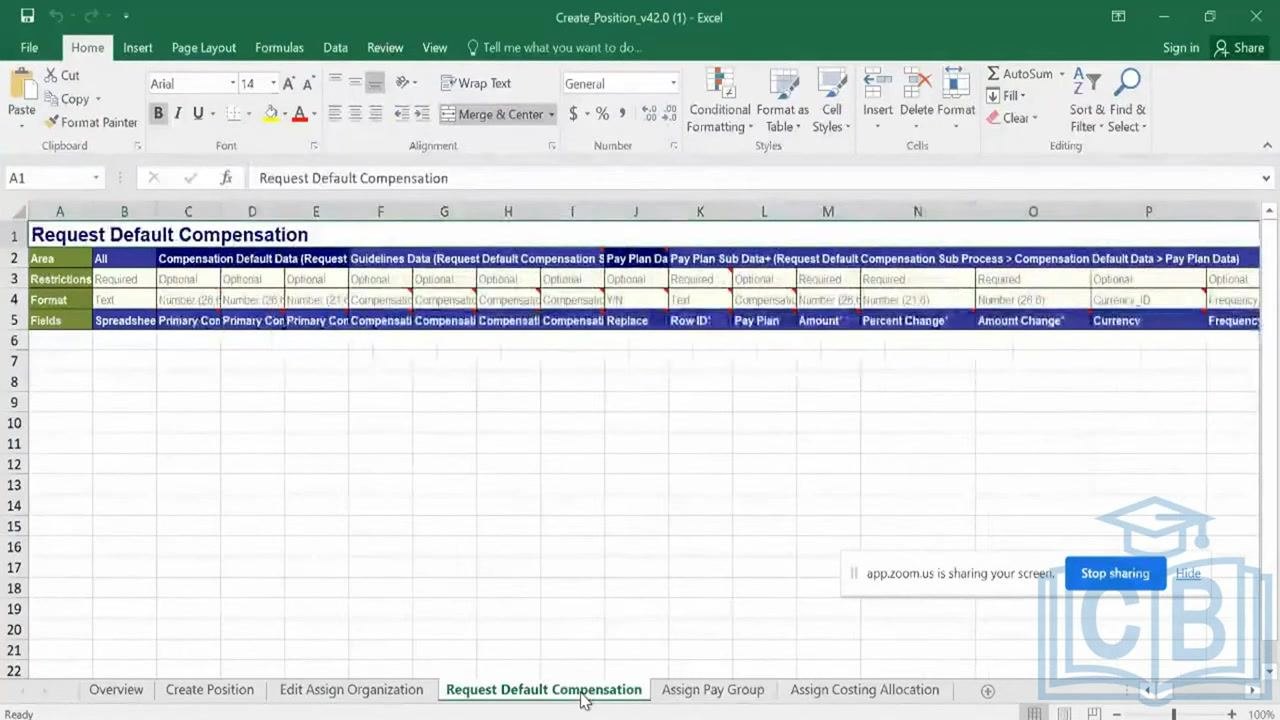Click Sign in
Image resolution: width=1280 pixels, height=720 pixels.
(1181, 47)
